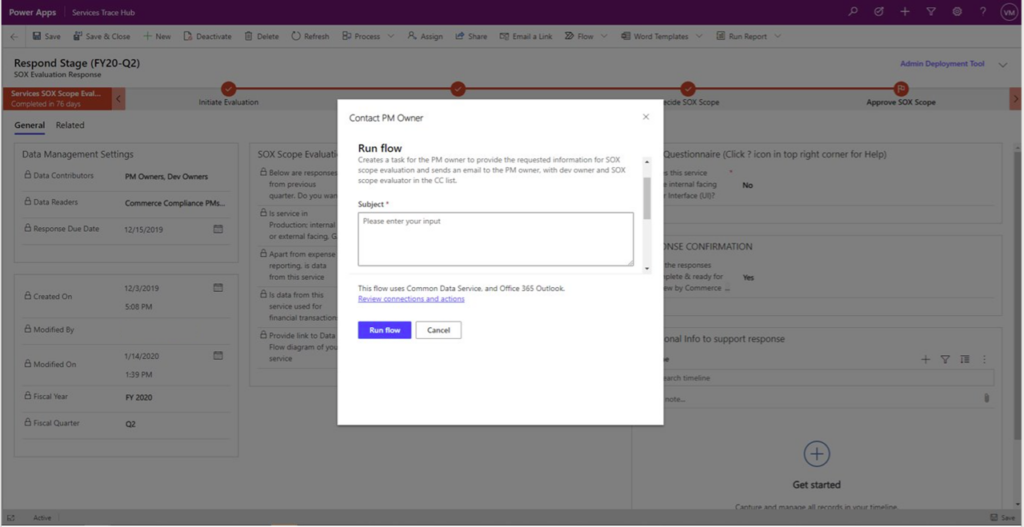
Task: Open timeline more options ellipsis
Action: pos(984,359)
